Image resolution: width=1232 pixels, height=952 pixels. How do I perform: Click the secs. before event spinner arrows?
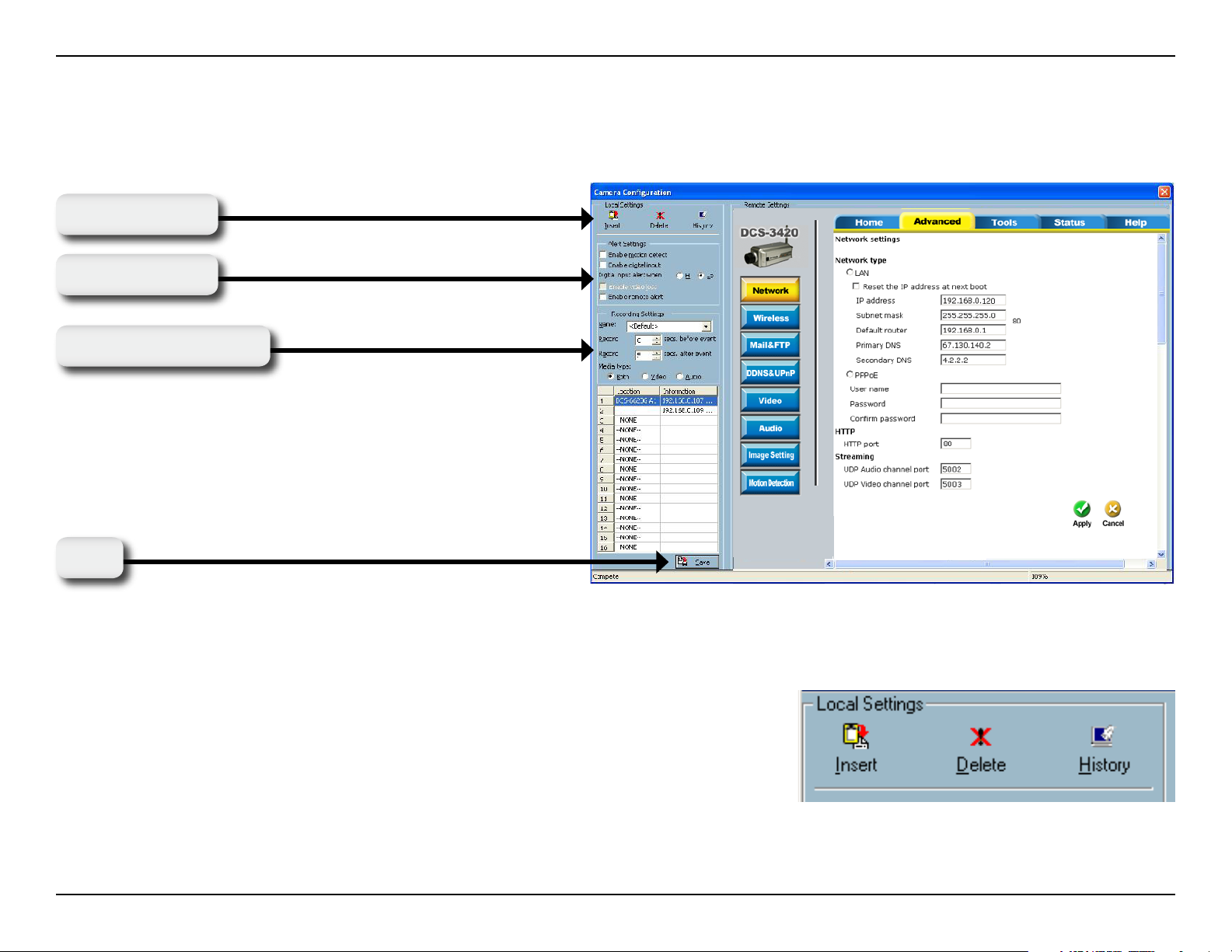pyautogui.click(x=657, y=340)
